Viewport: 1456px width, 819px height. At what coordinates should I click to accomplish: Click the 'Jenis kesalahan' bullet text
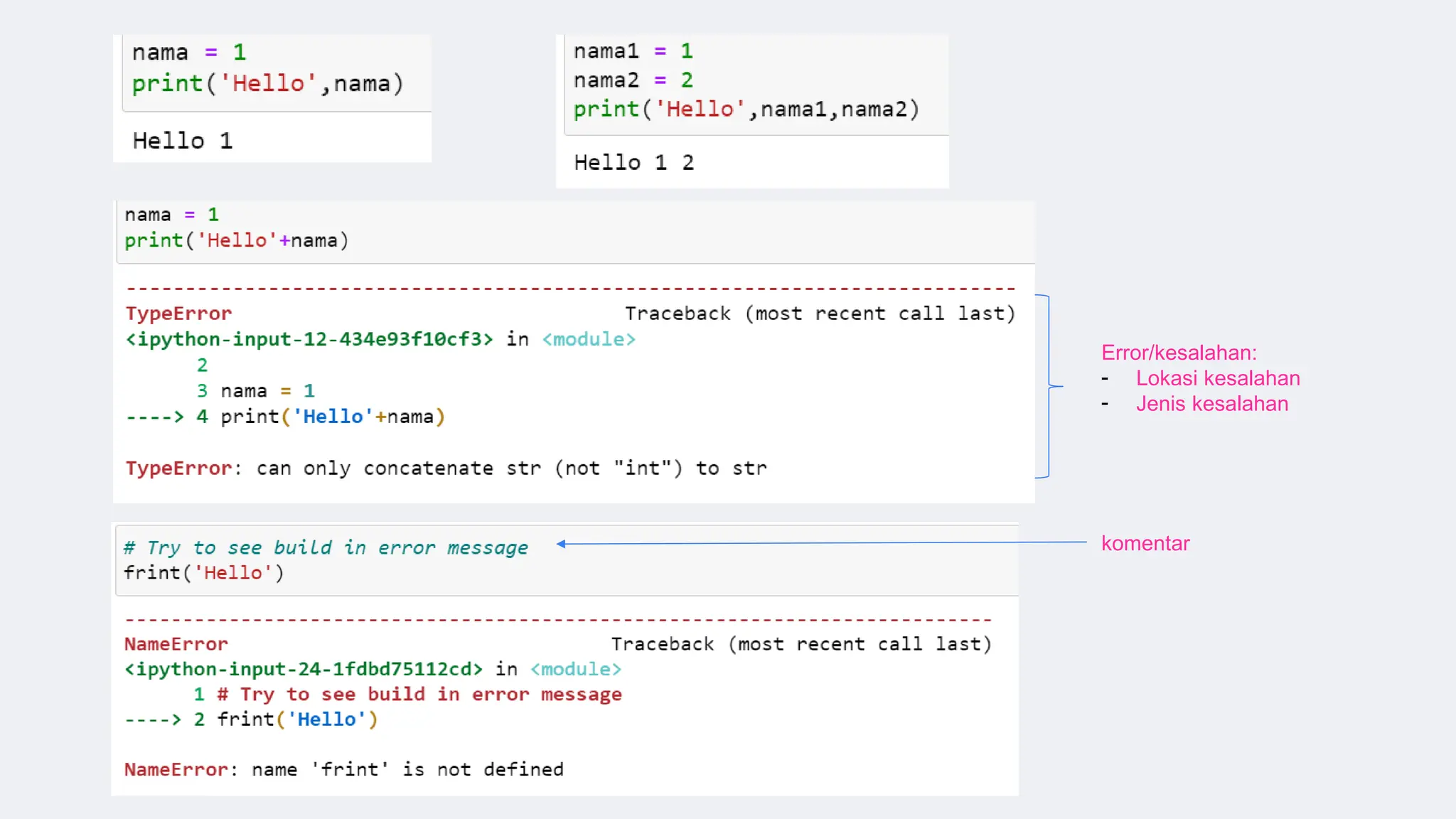(1211, 404)
